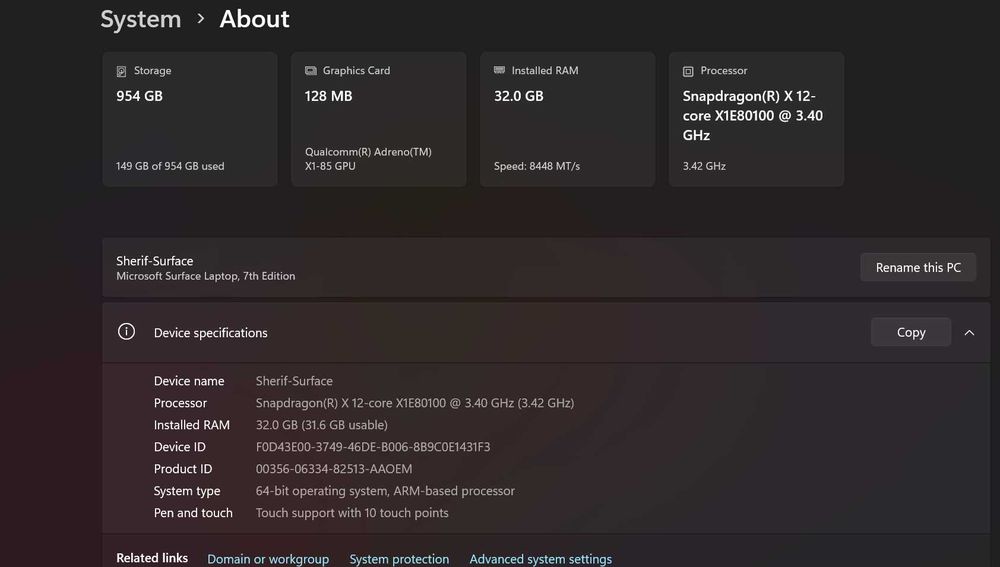Click the Product ID value text

(x=334, y=469)
